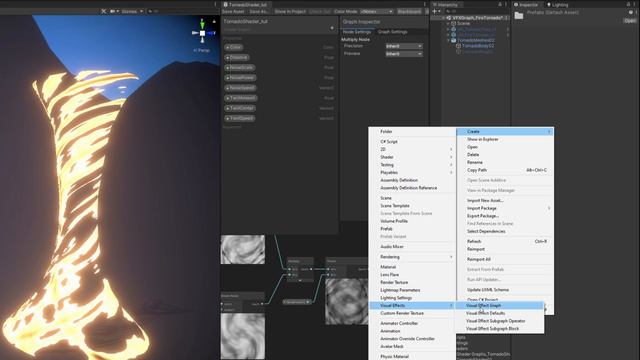This screenshot has height=360, width=640.
Task: Click the bottom-left swirl node preview thumbnail
Action: click(x=243, y=336)
